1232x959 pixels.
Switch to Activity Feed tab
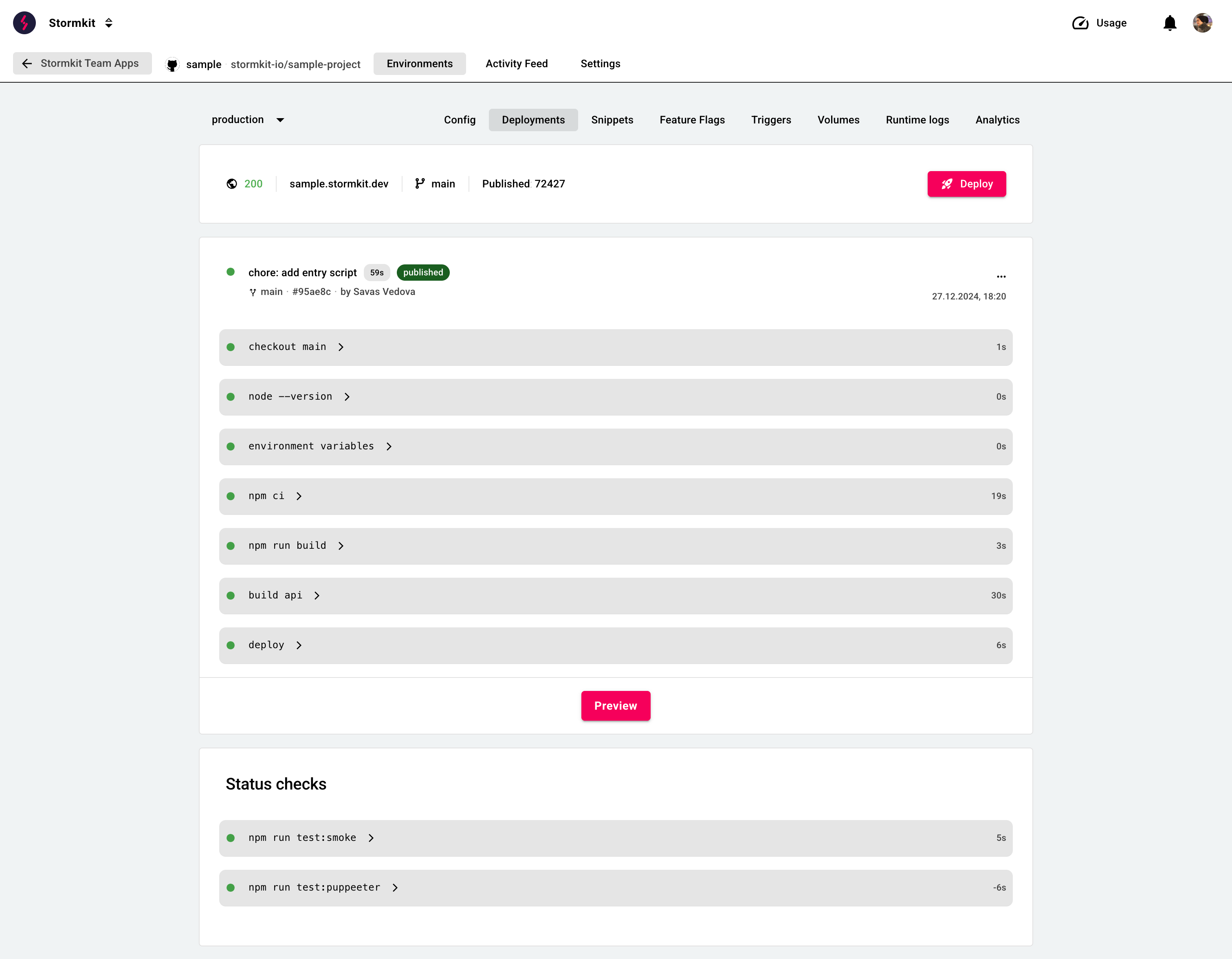click(x=517, y=64)
